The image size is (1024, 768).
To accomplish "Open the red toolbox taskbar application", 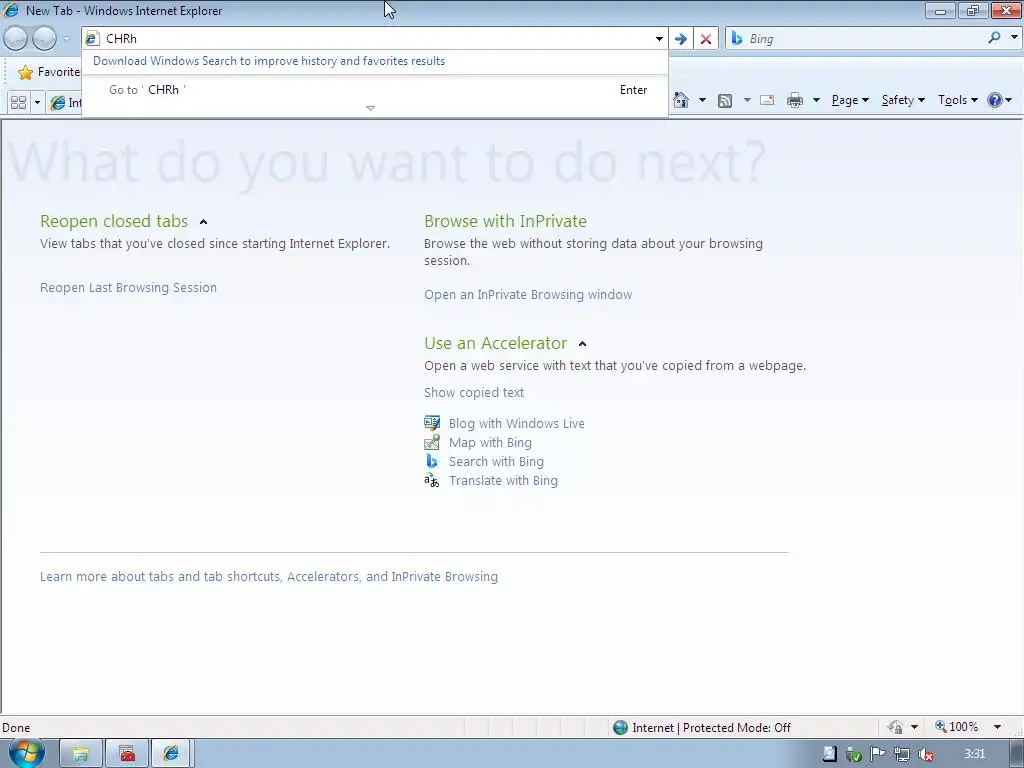I will click(x=127, y=754).
